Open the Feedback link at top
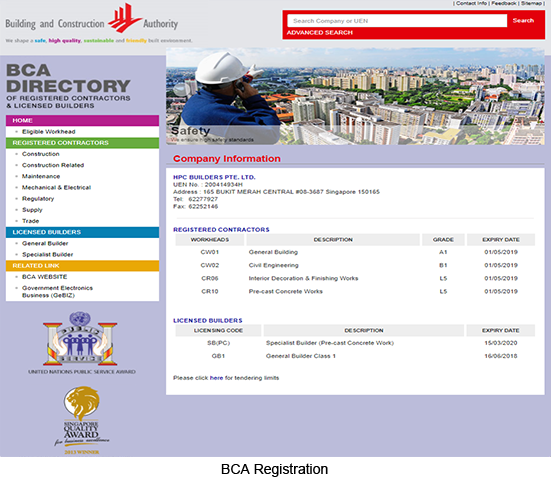The image size is (551, 501). tap(504, 3)
